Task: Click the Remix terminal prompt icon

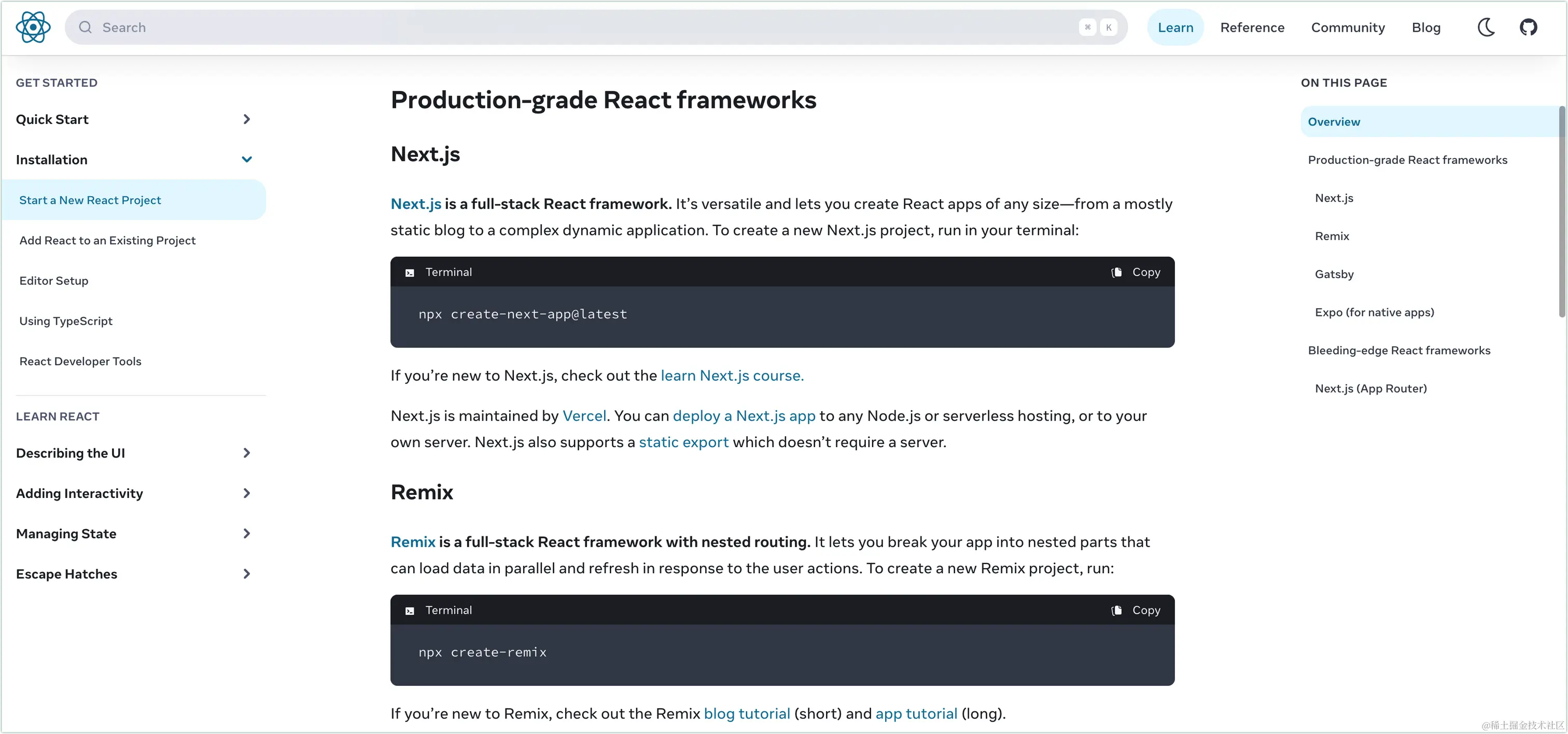Action: pyautogui.click(x=410, y=611)
